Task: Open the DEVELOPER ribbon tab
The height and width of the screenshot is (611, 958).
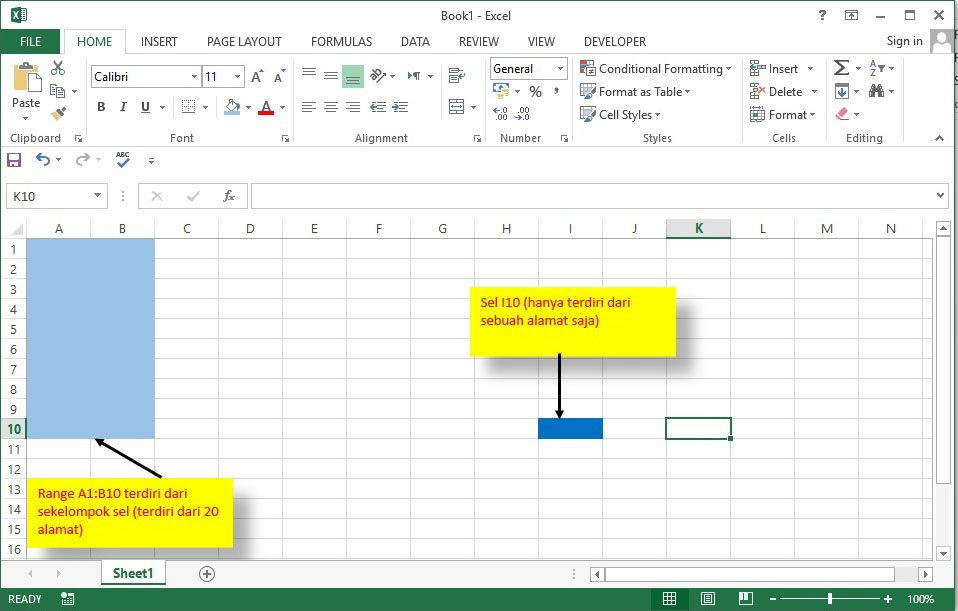Action: click(x=614, y=41)
